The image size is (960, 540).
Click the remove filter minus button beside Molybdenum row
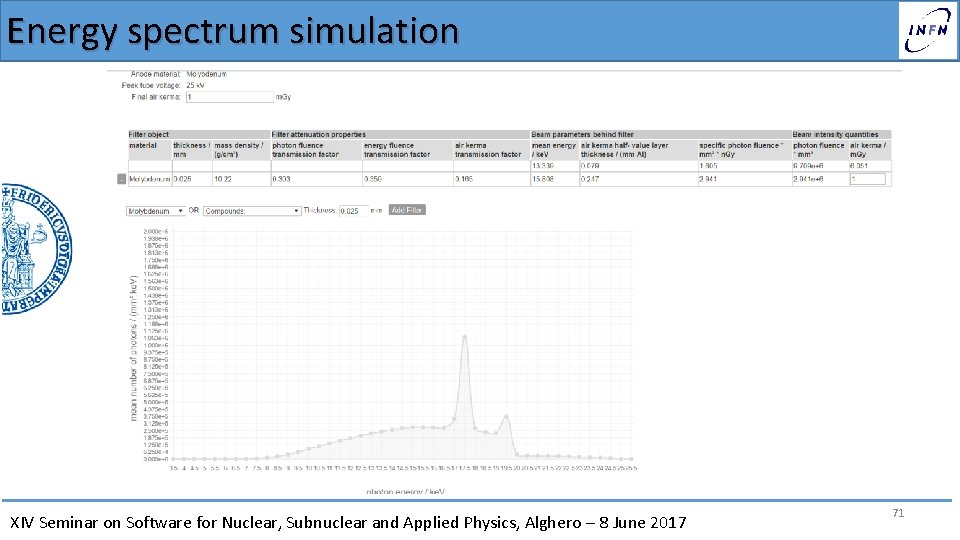coord(121,179)
